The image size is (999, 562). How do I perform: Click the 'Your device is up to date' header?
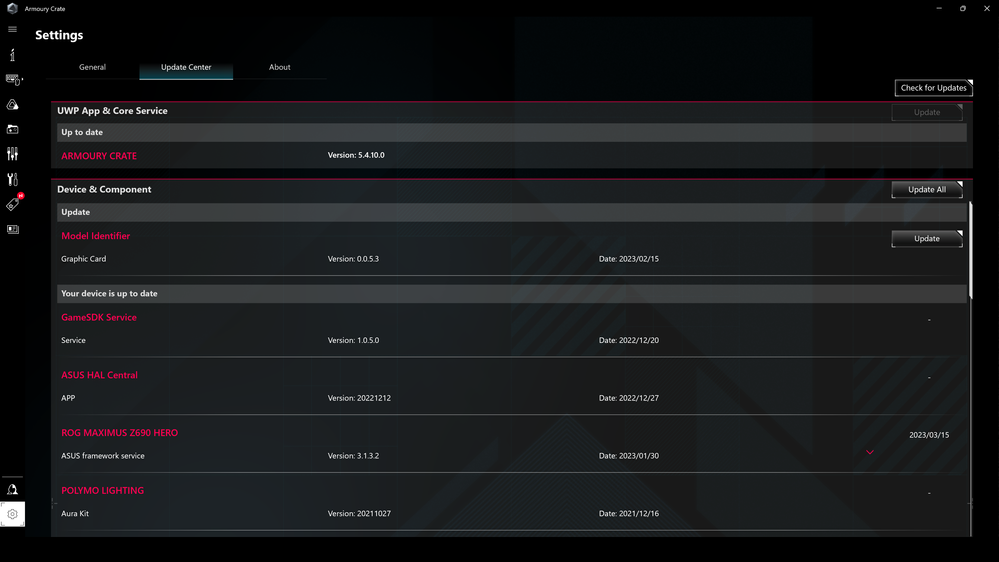pos(512,294)
